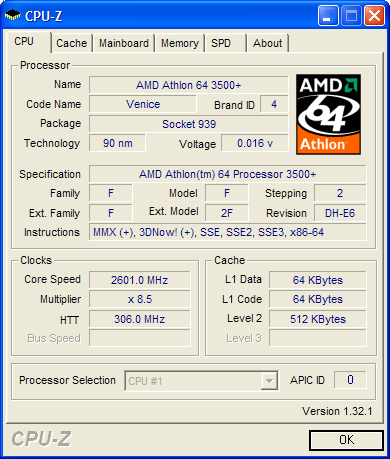Minimize the CPU-Z window
The width and height of the screenshot is (390, 459).
pyautogui.click(x=328, y=15)
